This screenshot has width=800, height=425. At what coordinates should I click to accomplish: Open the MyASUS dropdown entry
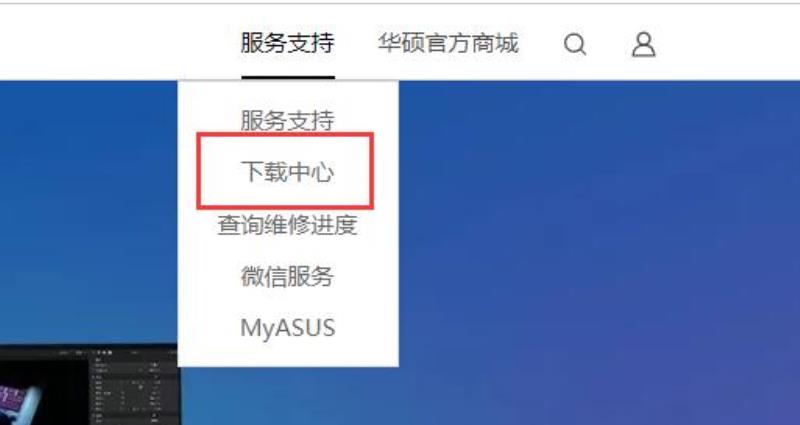click(x=288, y=328)
